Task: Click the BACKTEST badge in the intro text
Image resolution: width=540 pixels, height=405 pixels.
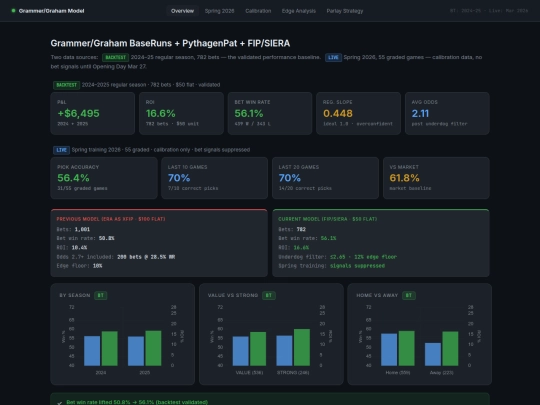Action: [115, 58]
